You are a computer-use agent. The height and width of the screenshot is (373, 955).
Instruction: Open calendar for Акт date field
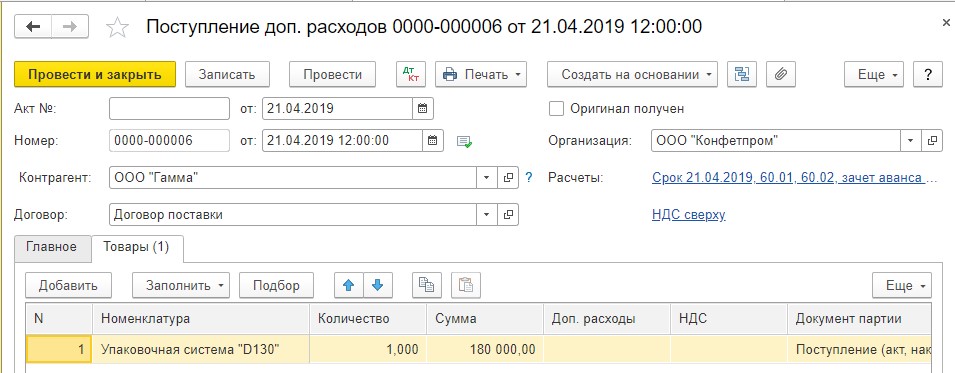point(423,109)
